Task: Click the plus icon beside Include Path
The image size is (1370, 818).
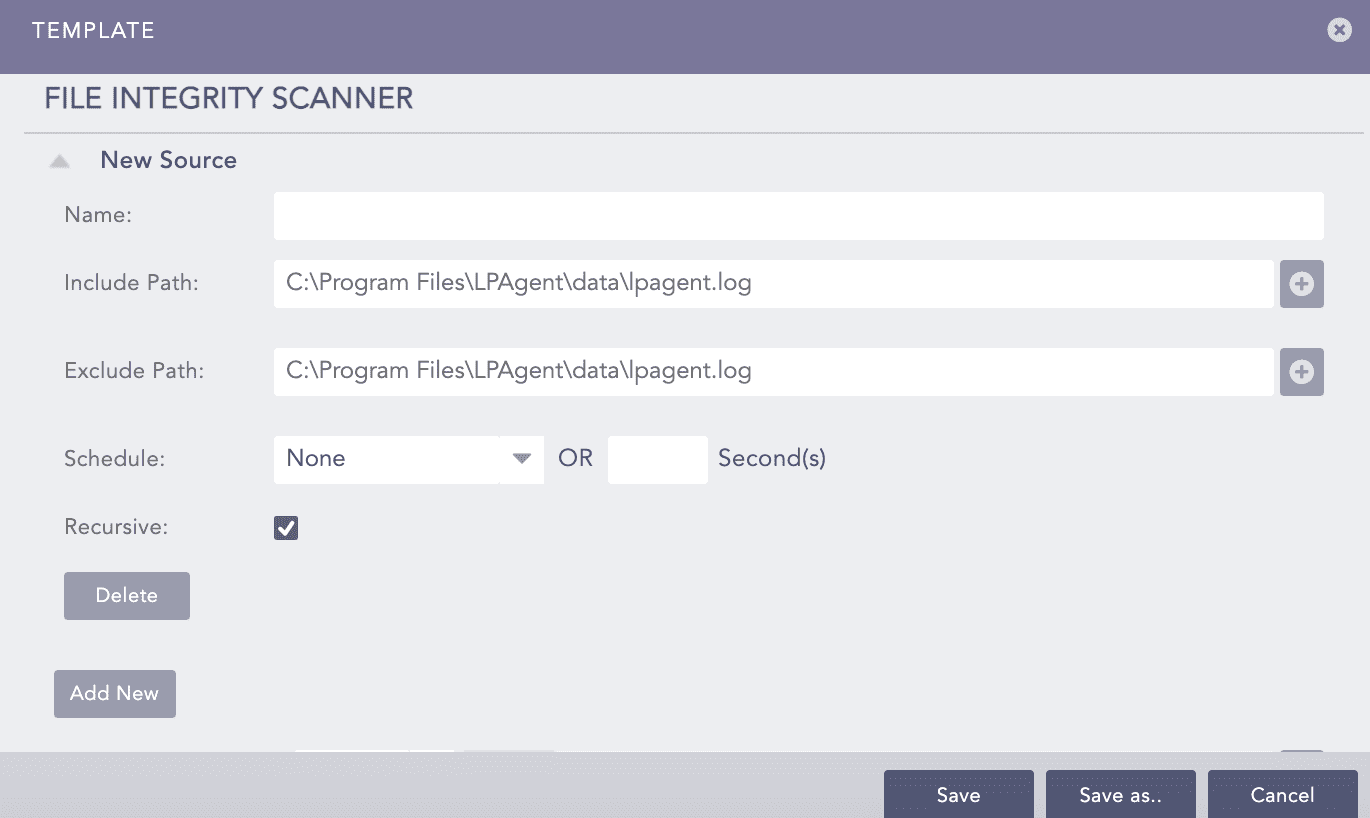Action: click(x=1301, y=284)
